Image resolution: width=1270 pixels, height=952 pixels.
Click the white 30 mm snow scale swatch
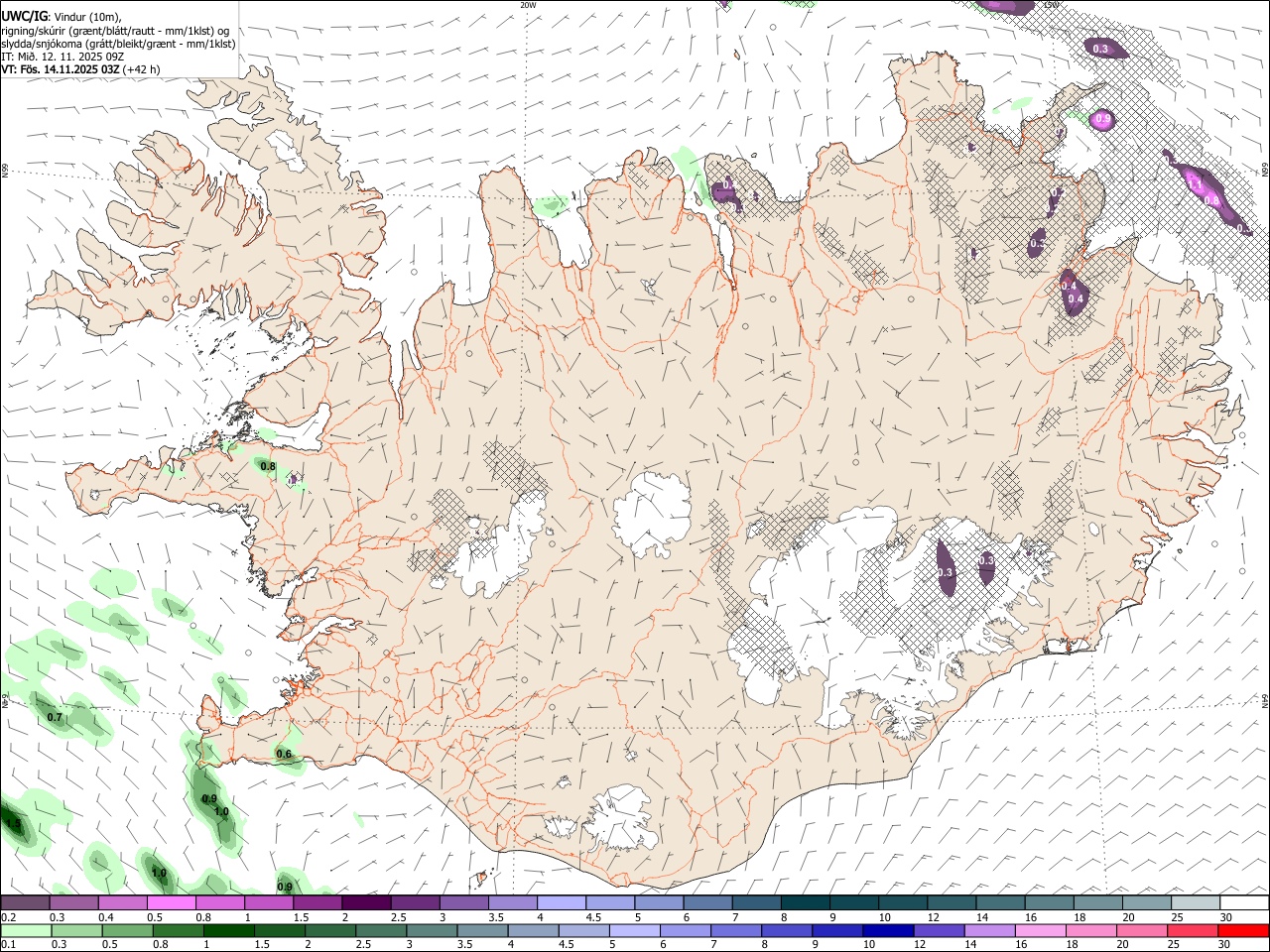(x=1244, y=903)
